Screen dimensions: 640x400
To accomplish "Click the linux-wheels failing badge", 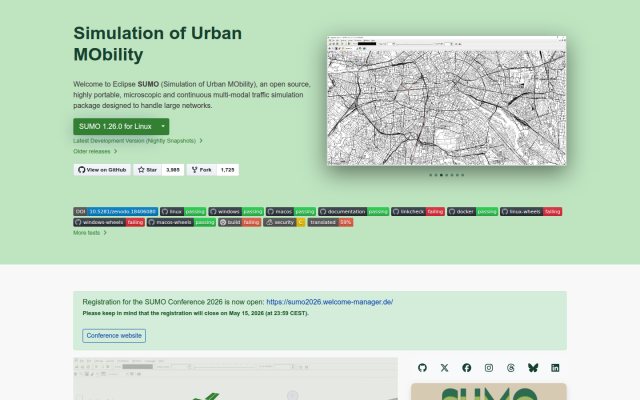I will (x=531, y=211).
